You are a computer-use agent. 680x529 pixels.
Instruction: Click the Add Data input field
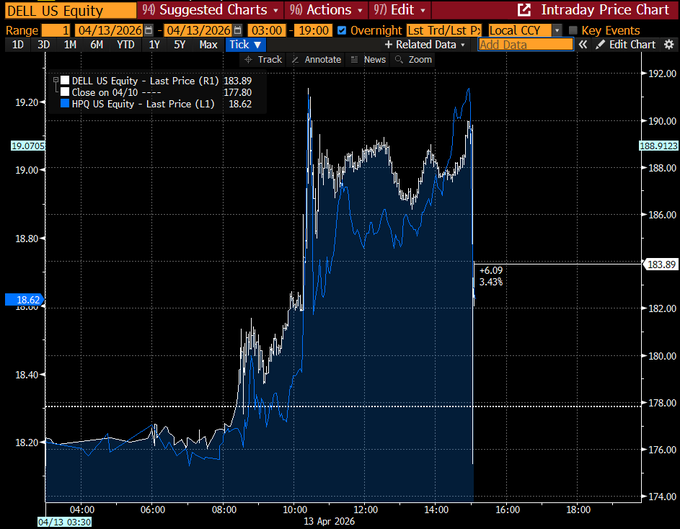[526, 45]
